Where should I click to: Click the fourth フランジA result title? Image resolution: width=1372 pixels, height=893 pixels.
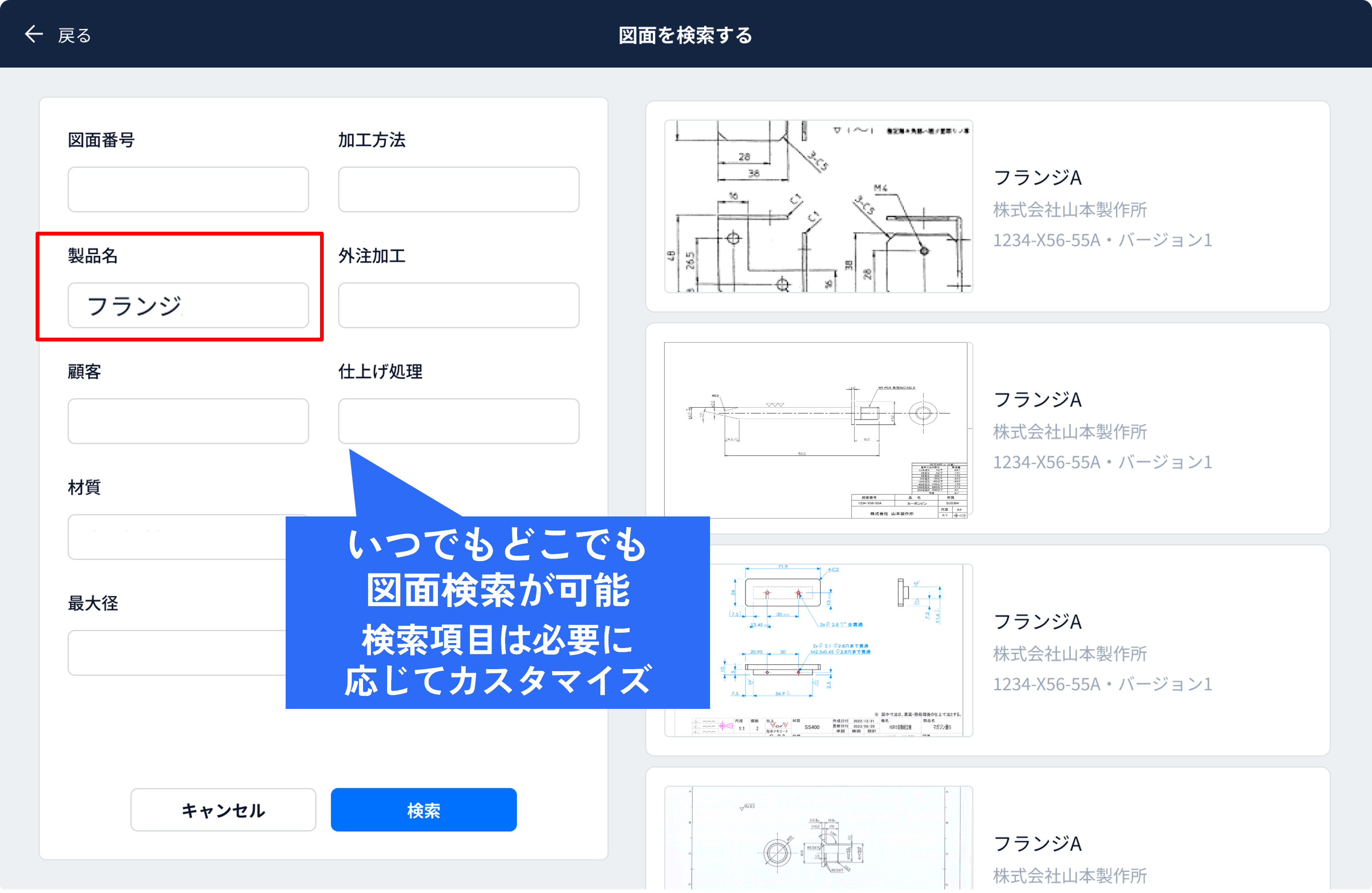click(x=1037, y=843)
